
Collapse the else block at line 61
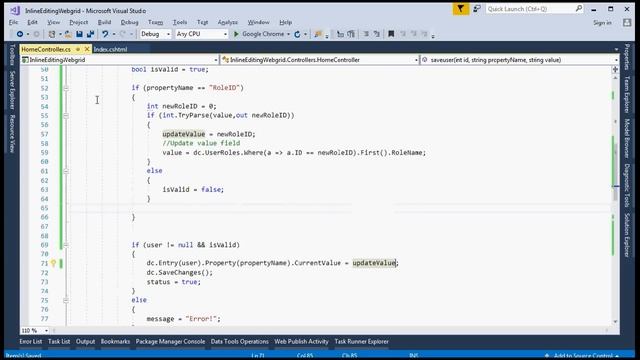click(x=66, y=171)
